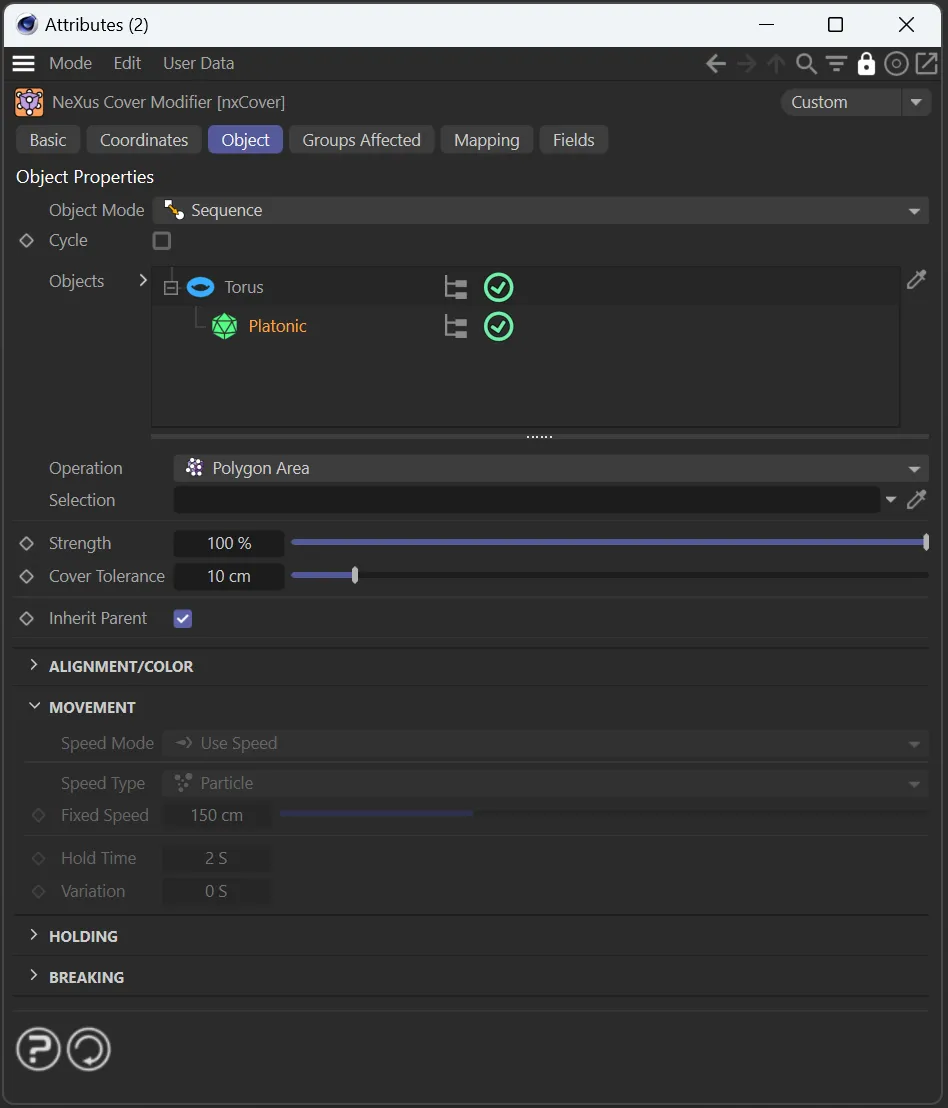The image size is (948, 1108).
Task: Open the User Data menu
Action: click(198, 63)
